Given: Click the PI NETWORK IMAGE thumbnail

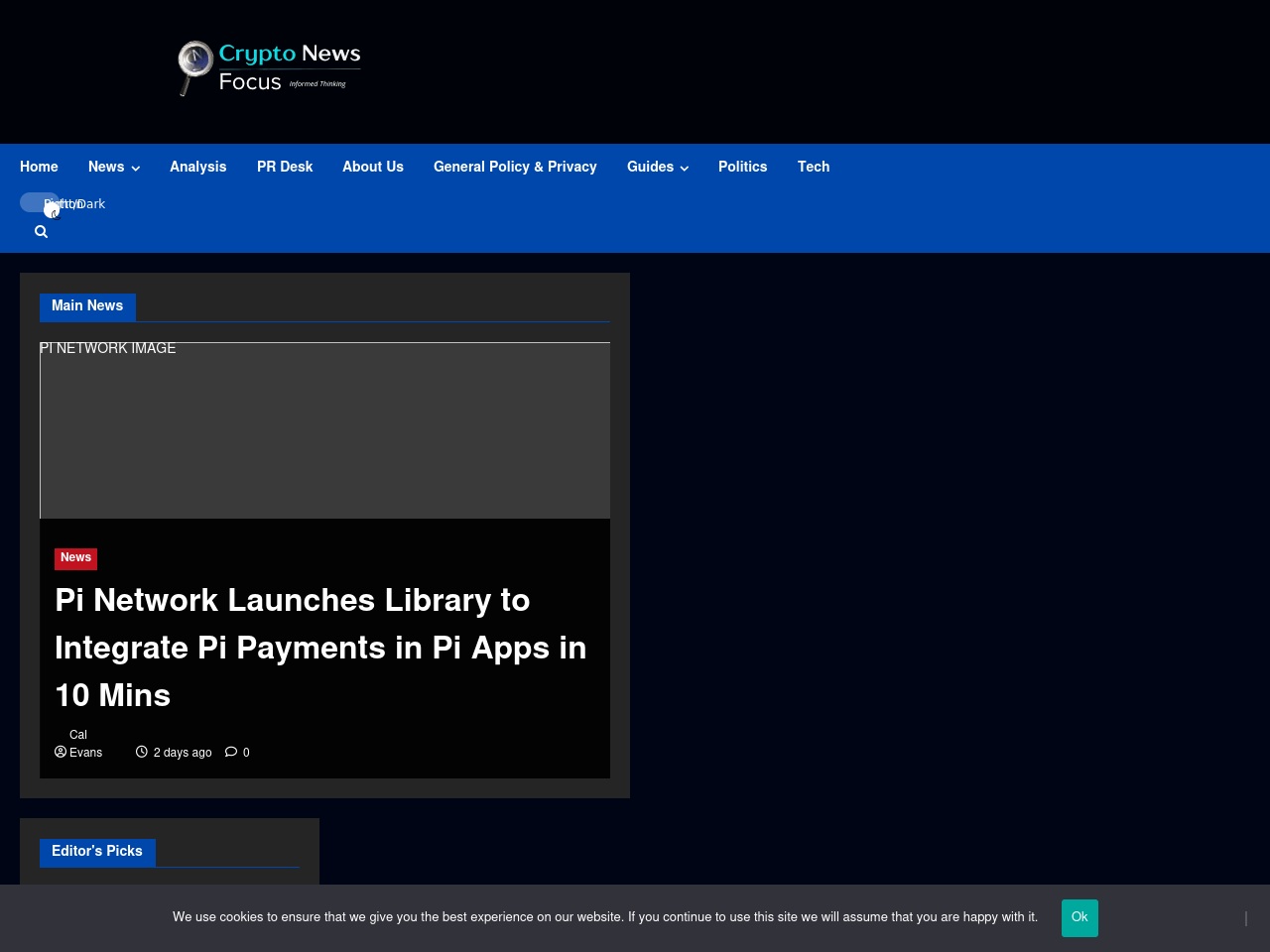Looking at the screenshot, I should 324,430.
